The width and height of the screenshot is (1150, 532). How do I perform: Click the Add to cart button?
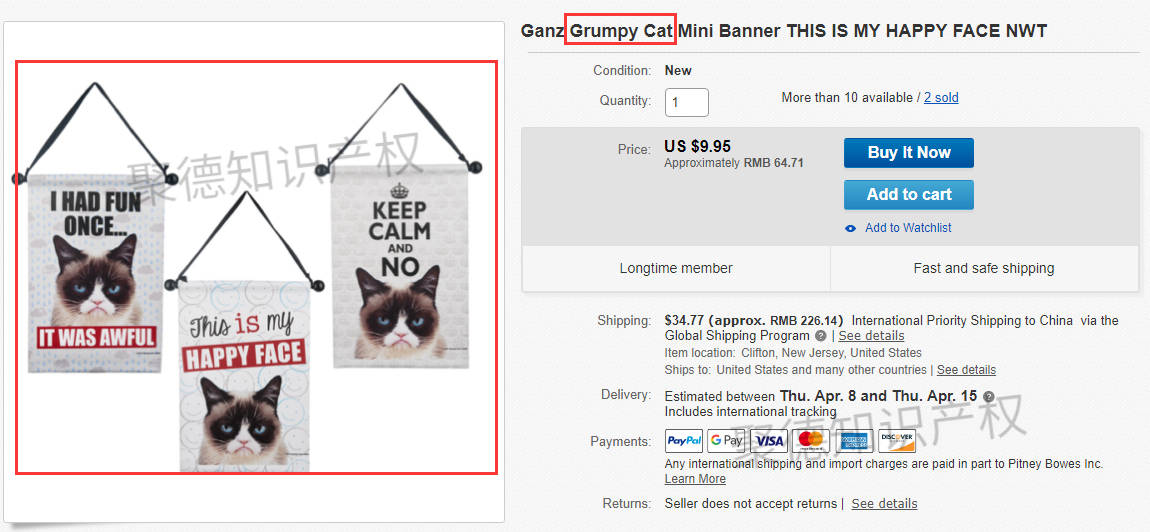click(x=909, y=194)
